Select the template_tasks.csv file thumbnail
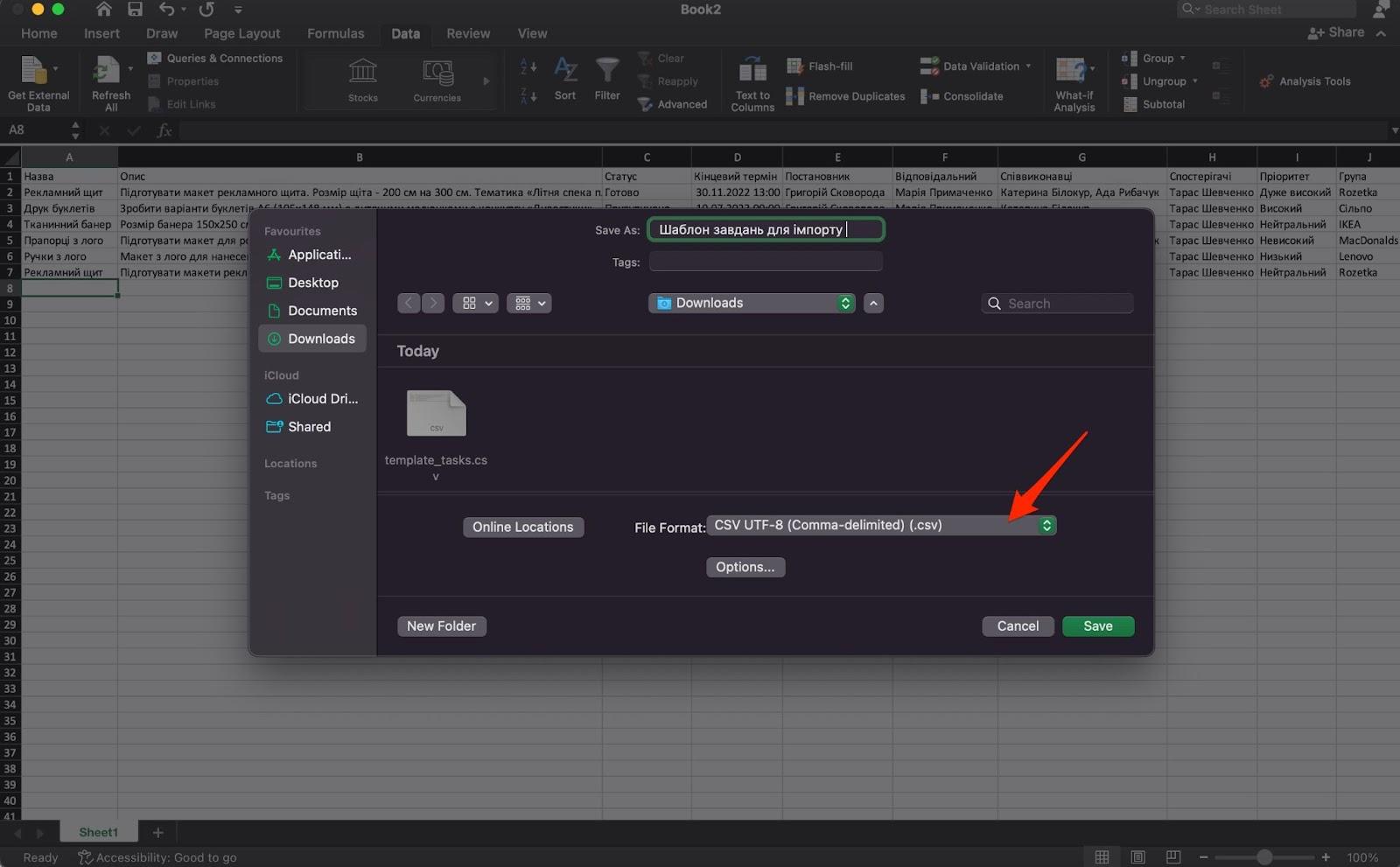The height and width of the screenshot is (867, 1400). [436, 414]
